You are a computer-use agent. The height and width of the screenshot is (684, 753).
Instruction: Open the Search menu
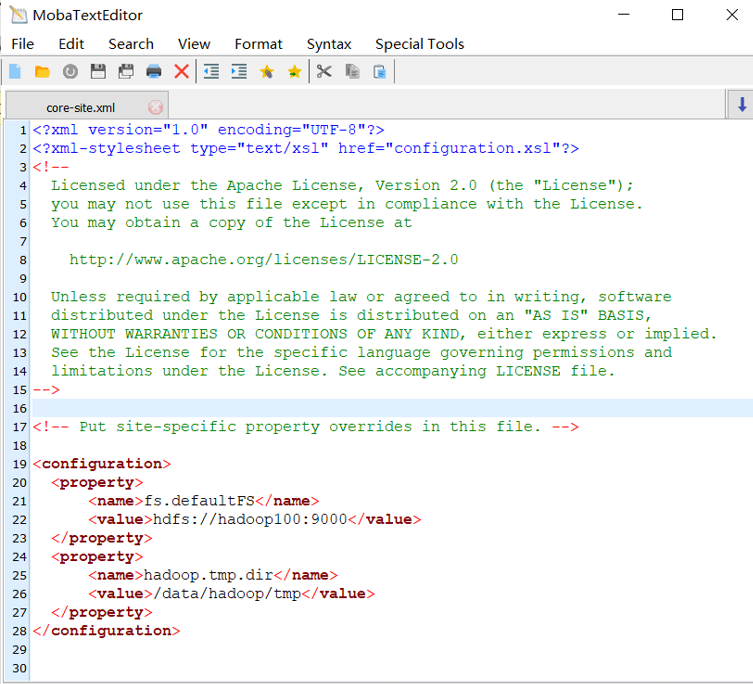point(131,44)
